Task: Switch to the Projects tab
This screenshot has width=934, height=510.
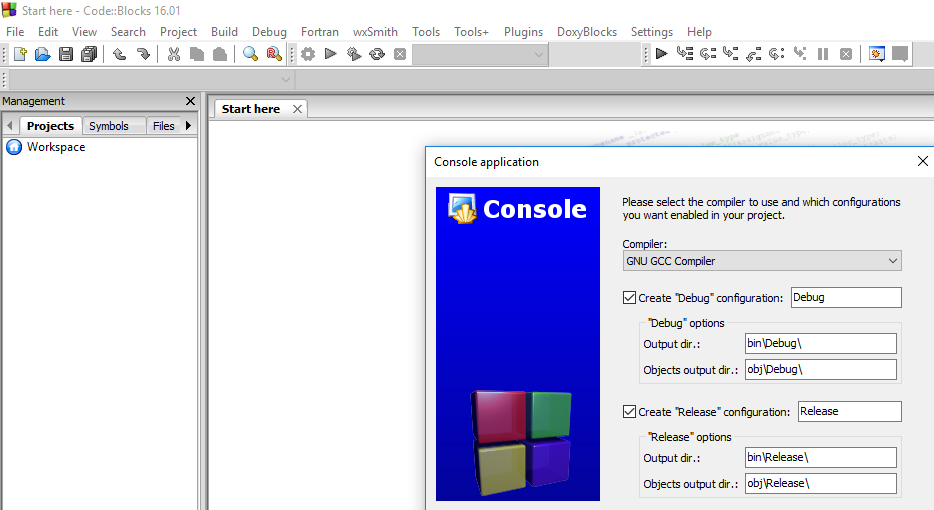Action: [50, 126]
